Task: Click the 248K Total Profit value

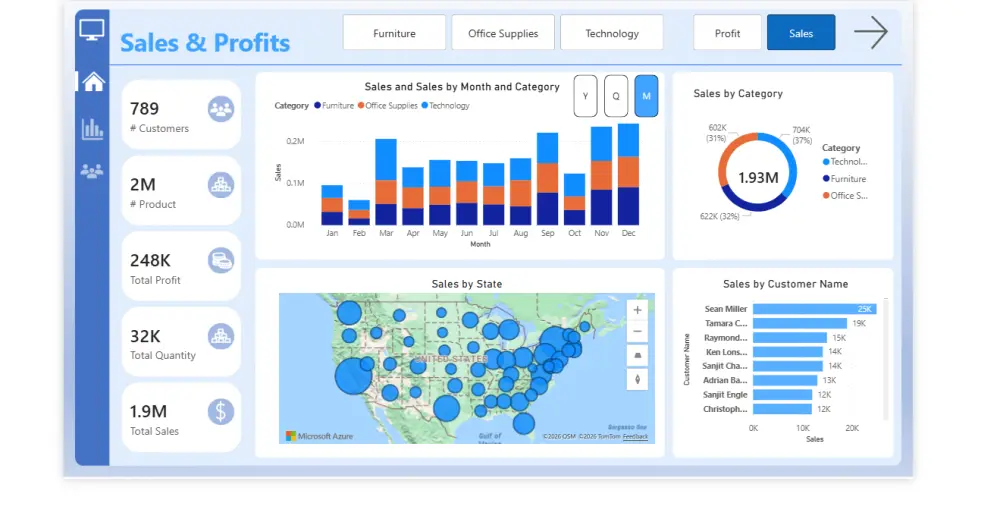Action: (x=151, y=261)
